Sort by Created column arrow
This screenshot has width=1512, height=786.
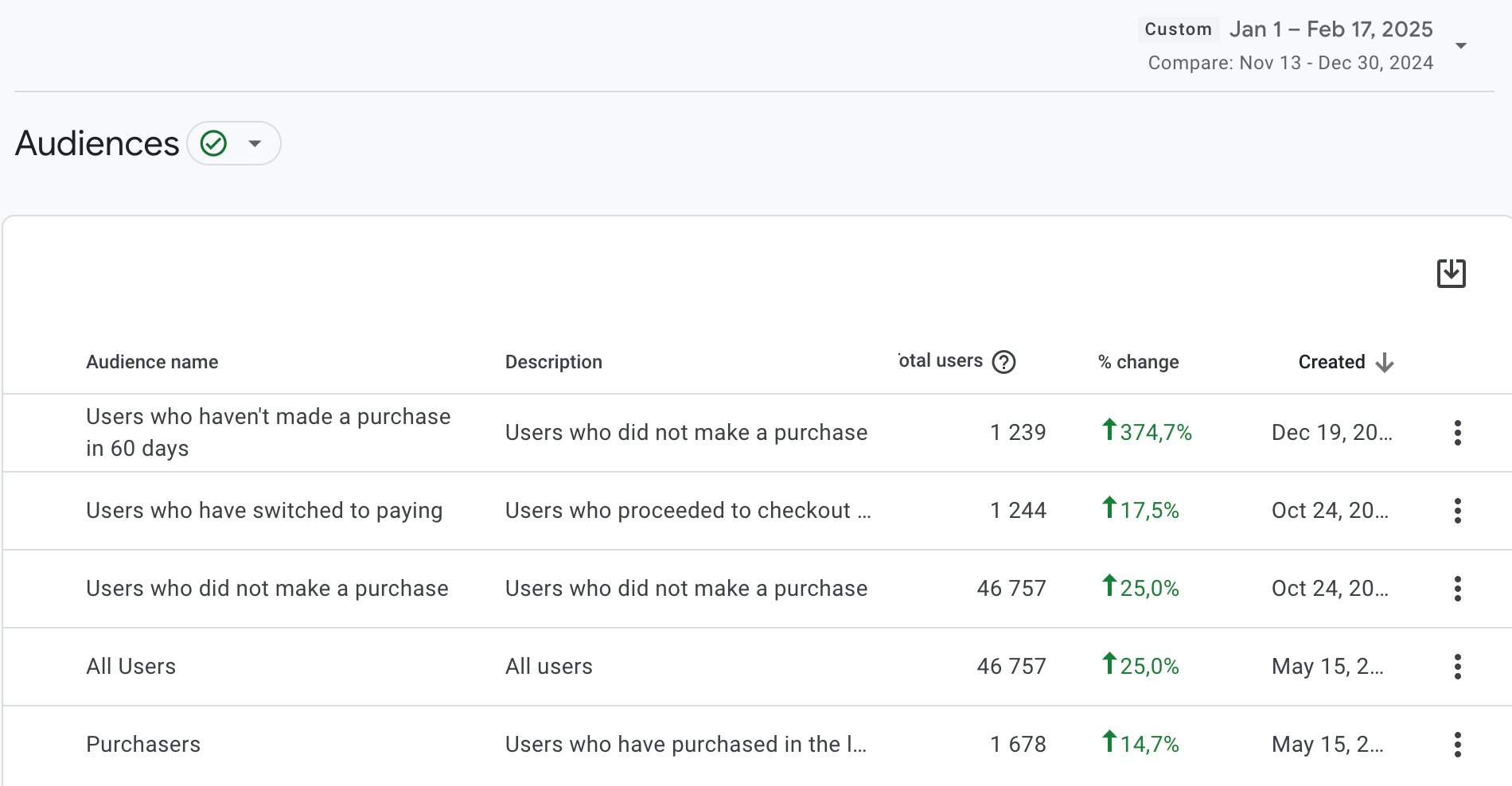[1385, 362]
